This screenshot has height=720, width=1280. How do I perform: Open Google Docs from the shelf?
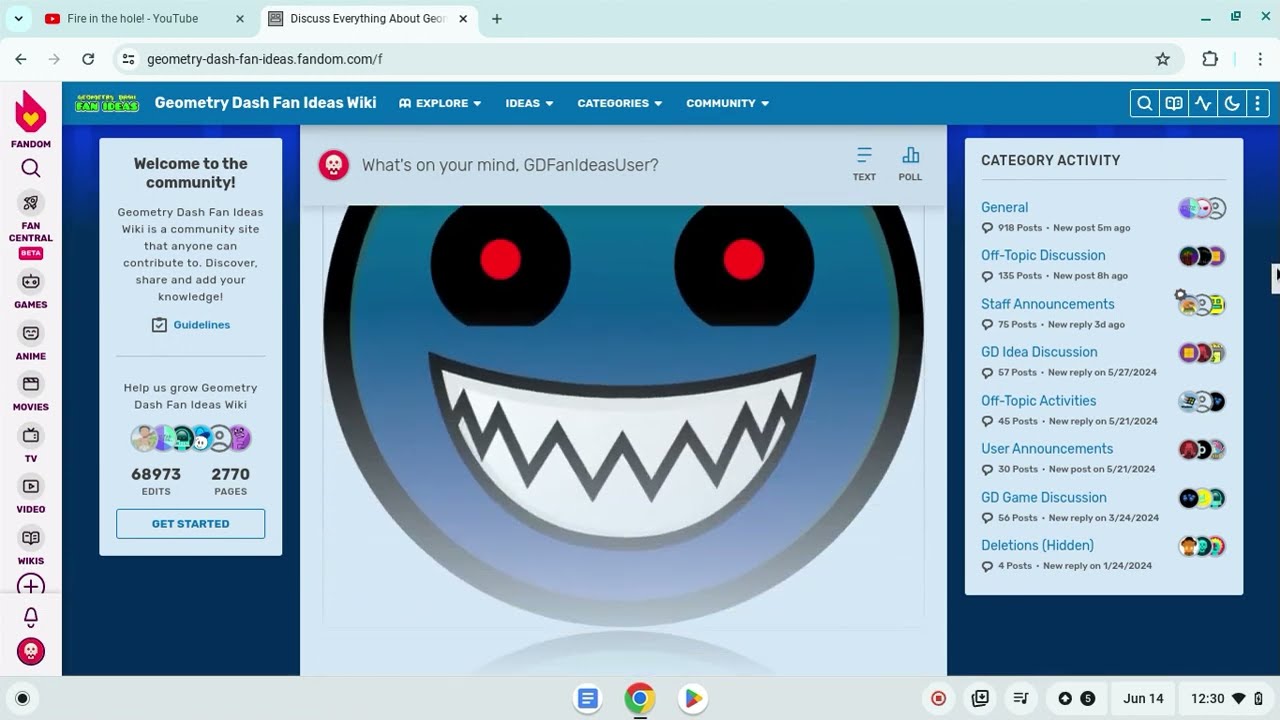coord(588,699)
